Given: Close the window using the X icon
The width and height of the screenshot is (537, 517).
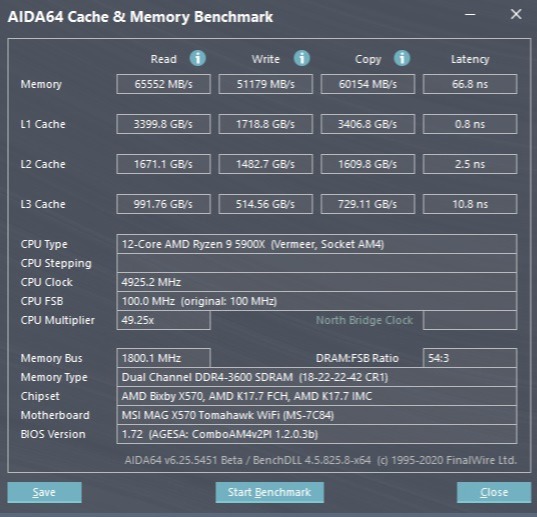Looking at the screenshot, I should click(x=516, y=14).
